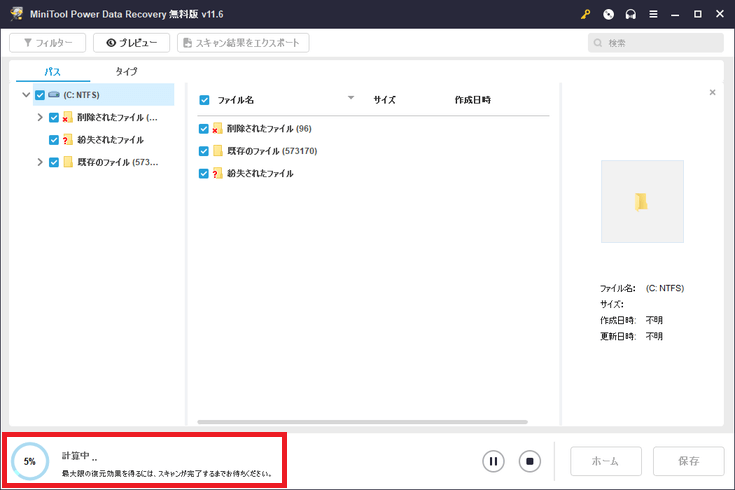Screen dimensions: 735x490
Task: Pause the scan in progress
Action: pyautogui.click(x=493, y=461)
